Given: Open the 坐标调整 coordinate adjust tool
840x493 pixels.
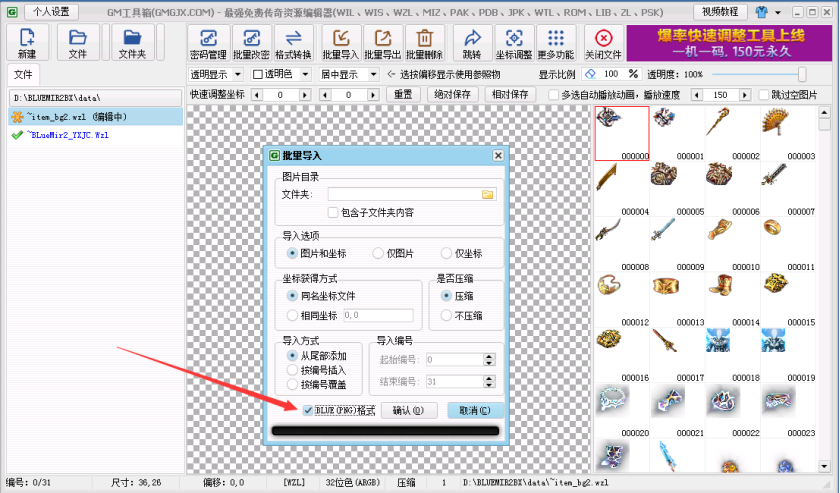Looking at the screenshot, I should click(514, 43).
